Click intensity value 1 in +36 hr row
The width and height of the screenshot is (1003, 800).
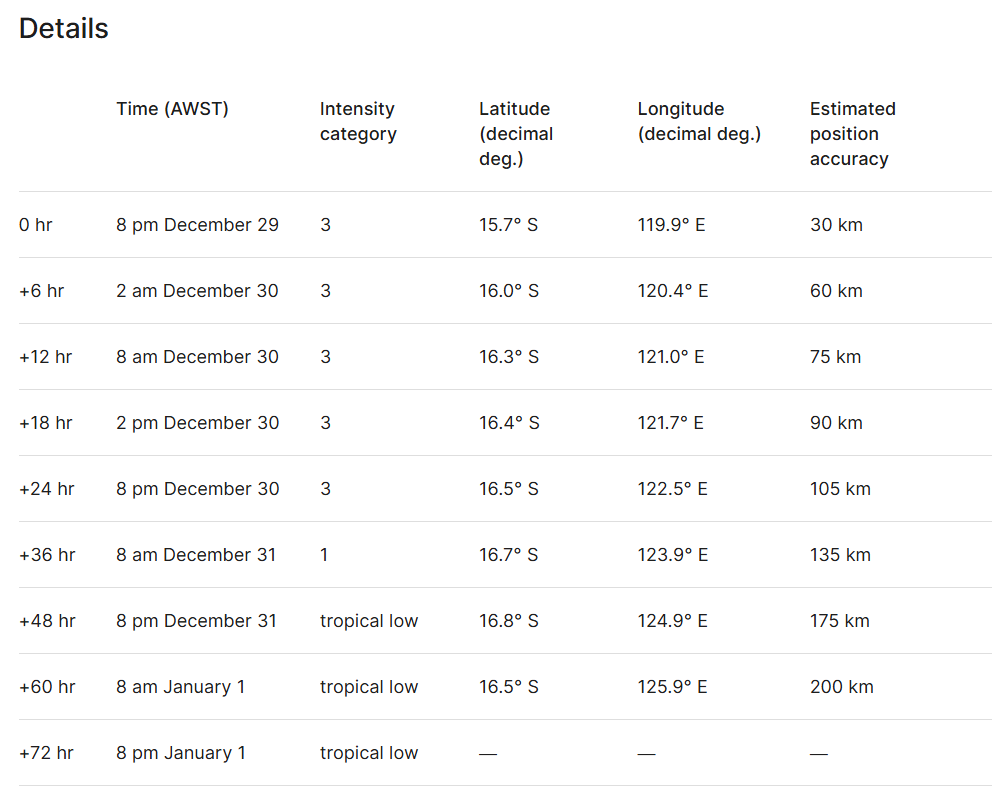pos(324,555)
